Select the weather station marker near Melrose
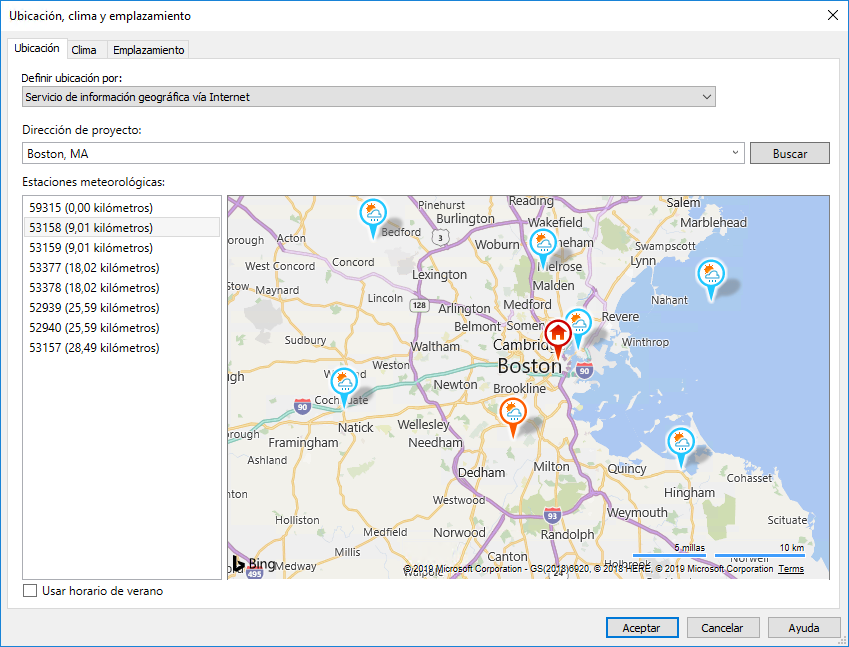Viewport: 849px width, 647px height. pos(543,243)
